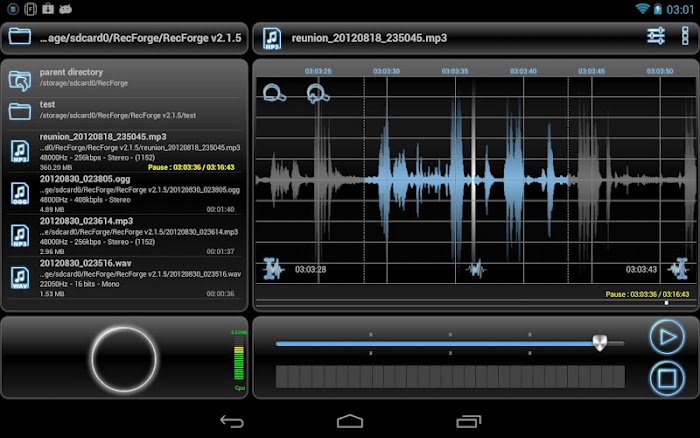700x438 pixels.
Task: Click the zoom in magnifier on waveform
Action: 317,93
